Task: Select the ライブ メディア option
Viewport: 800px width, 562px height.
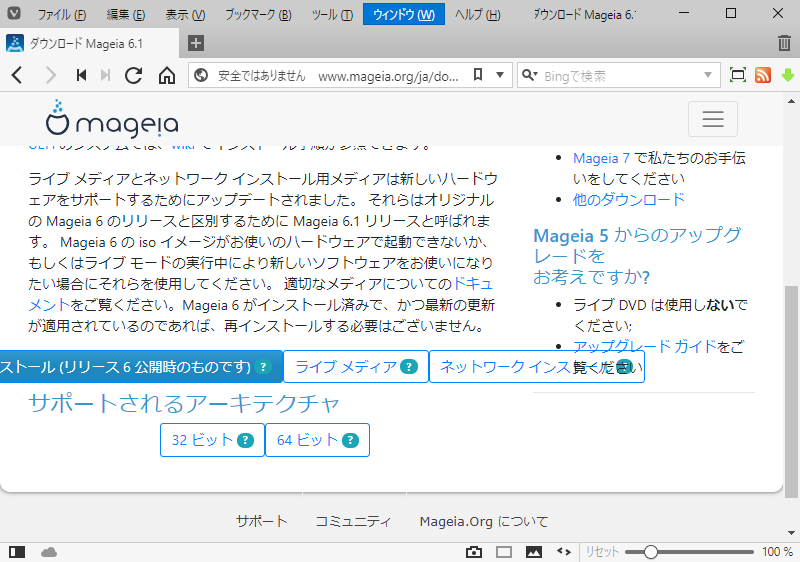Action: point(356,367)
